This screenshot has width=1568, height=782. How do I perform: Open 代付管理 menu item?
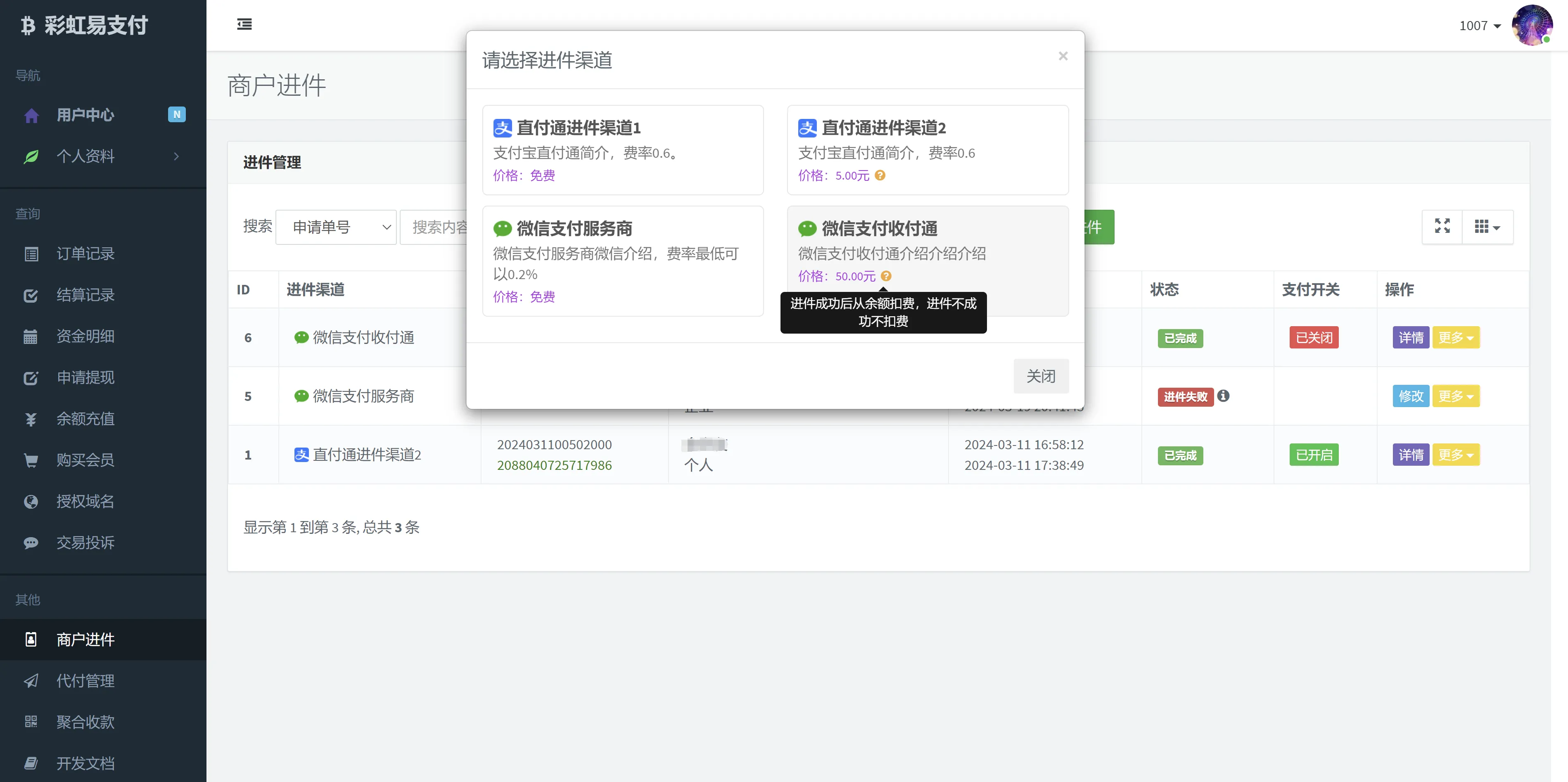(x=85, y=680)
